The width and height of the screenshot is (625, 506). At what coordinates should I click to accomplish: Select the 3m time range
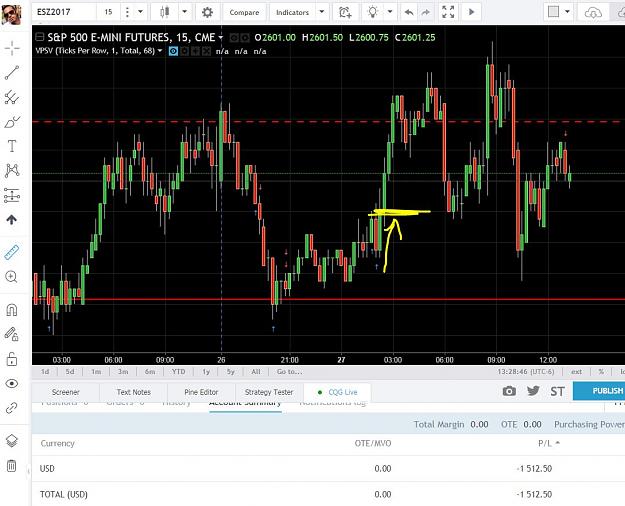point(123,372)
